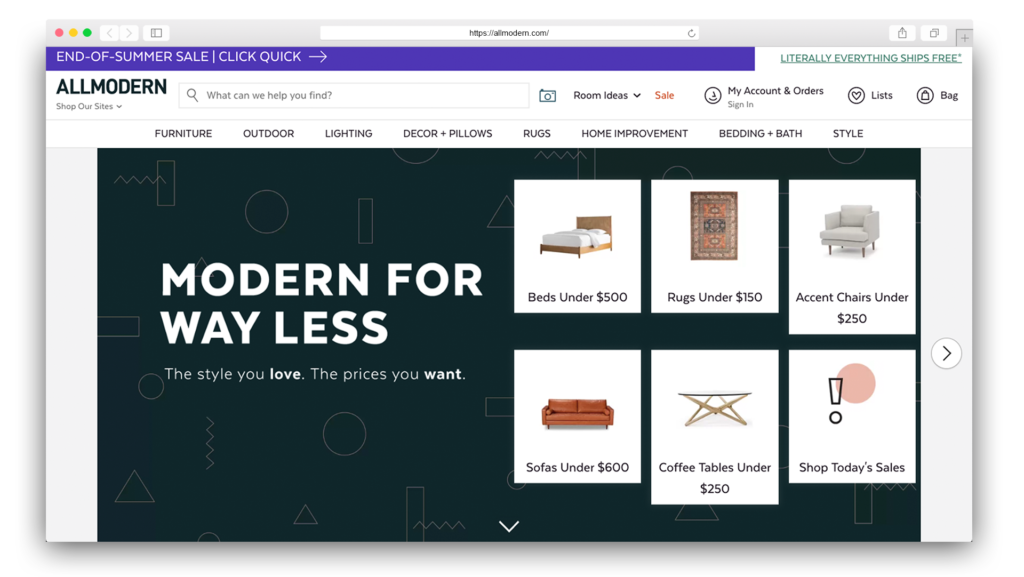Advance carousel with the right arrow

(946, 353)
